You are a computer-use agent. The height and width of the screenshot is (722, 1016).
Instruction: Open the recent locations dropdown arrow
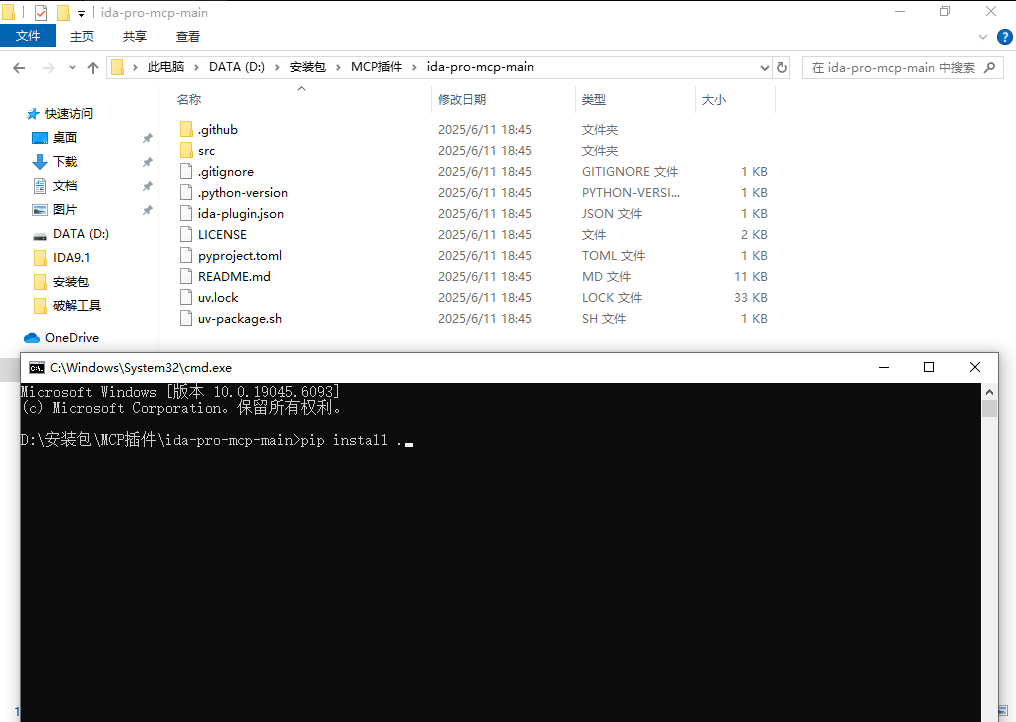(71, 68)
